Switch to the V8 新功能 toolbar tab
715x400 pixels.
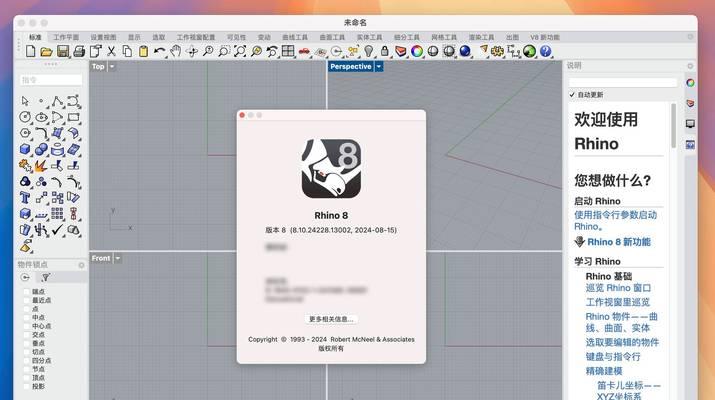point(545,37)
